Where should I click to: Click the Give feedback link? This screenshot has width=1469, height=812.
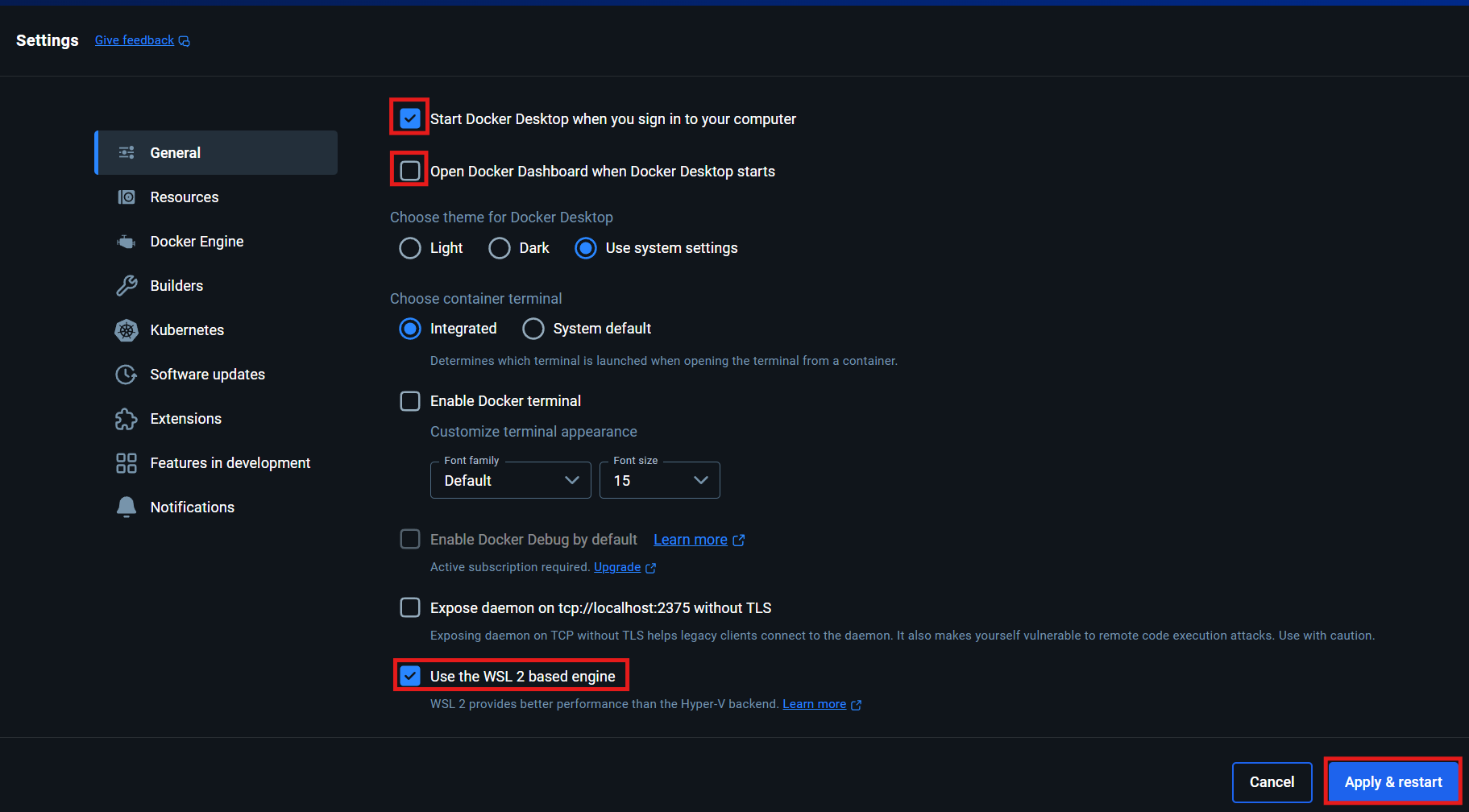point(135,40)
